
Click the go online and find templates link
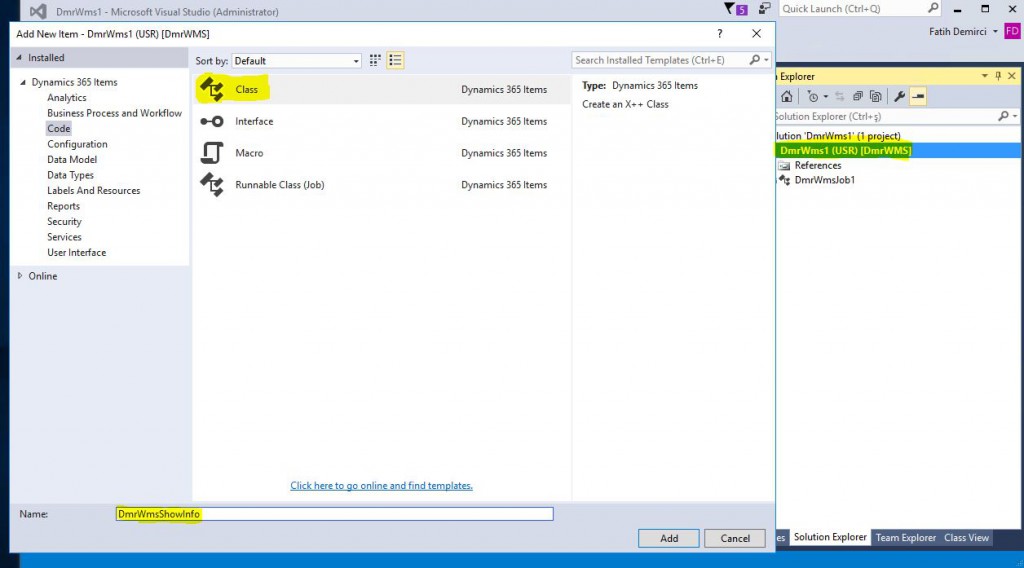(x=381, y=486)
